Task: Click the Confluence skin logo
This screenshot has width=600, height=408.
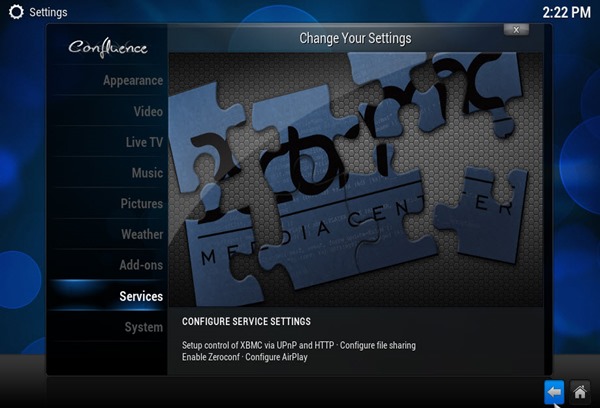Action: pos(108,48)
